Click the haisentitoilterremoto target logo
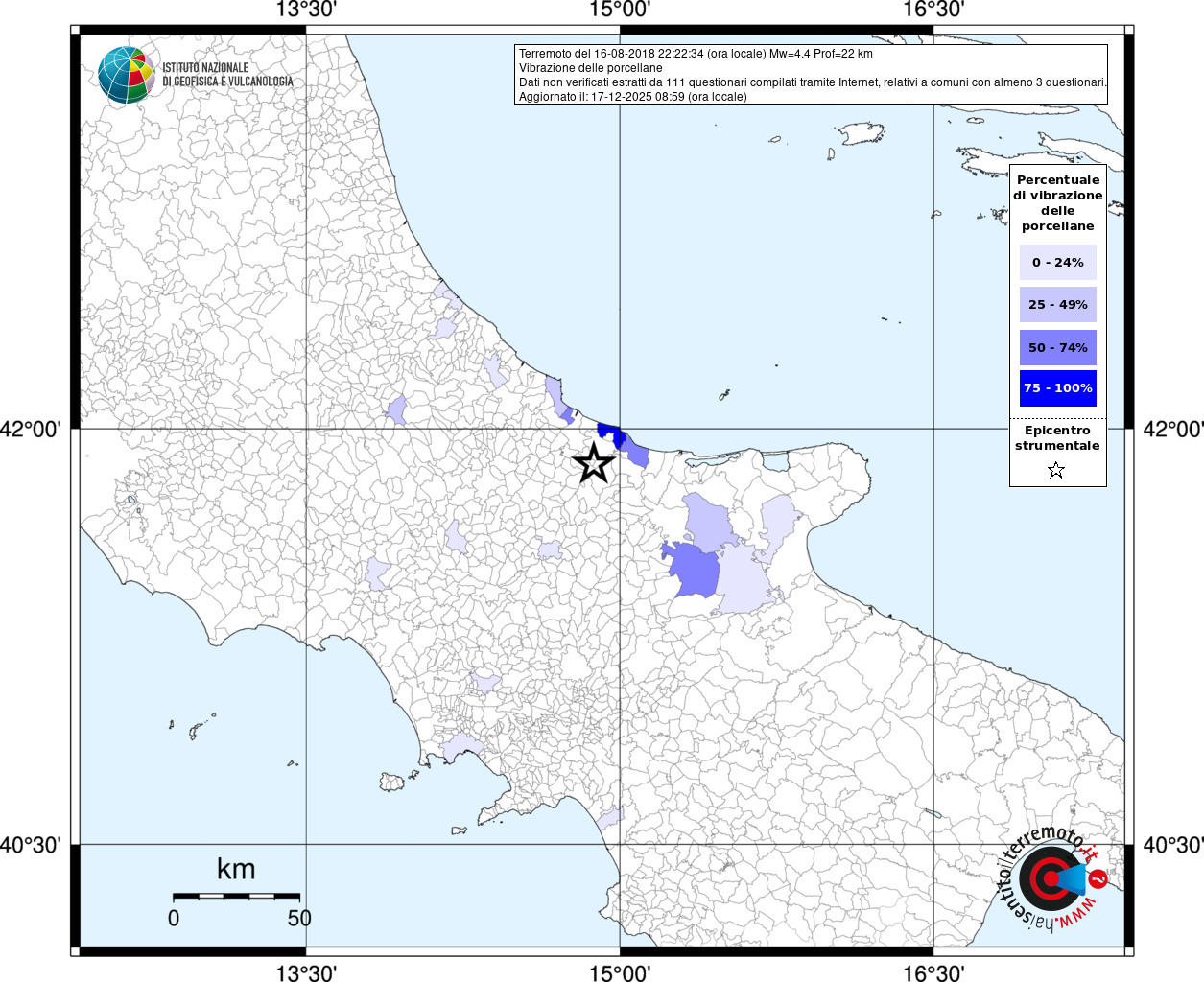The width and height of the screenshot is (1204, 982). click(1050, 878)
